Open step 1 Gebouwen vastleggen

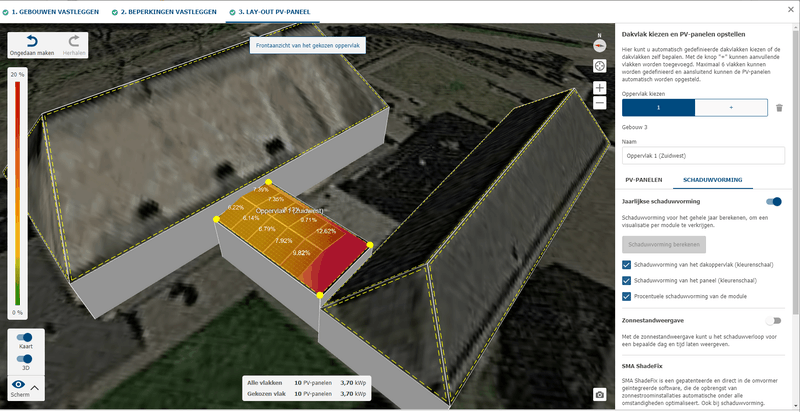pos(51,11)
